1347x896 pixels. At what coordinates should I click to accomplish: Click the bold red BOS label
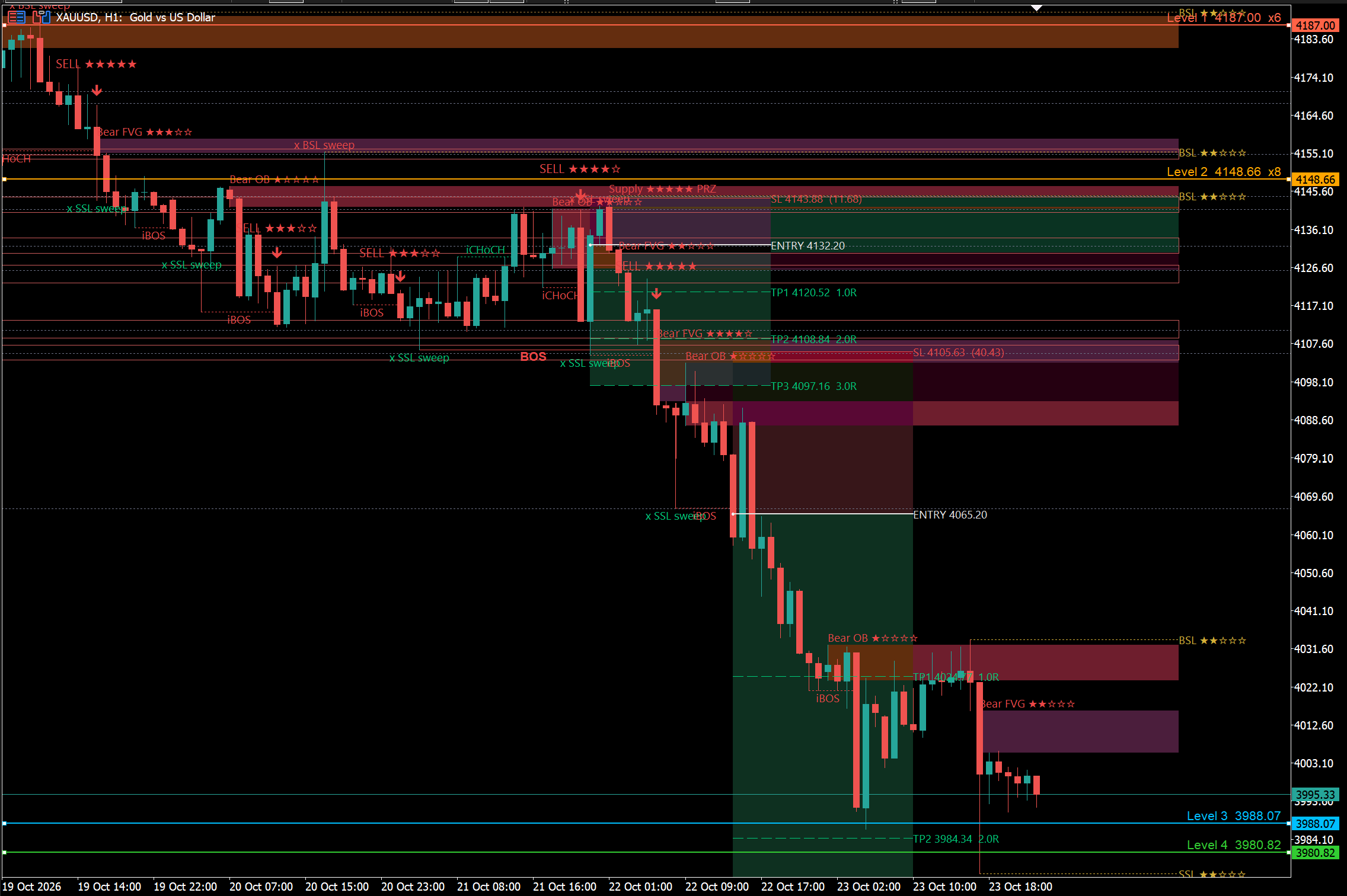533,357
